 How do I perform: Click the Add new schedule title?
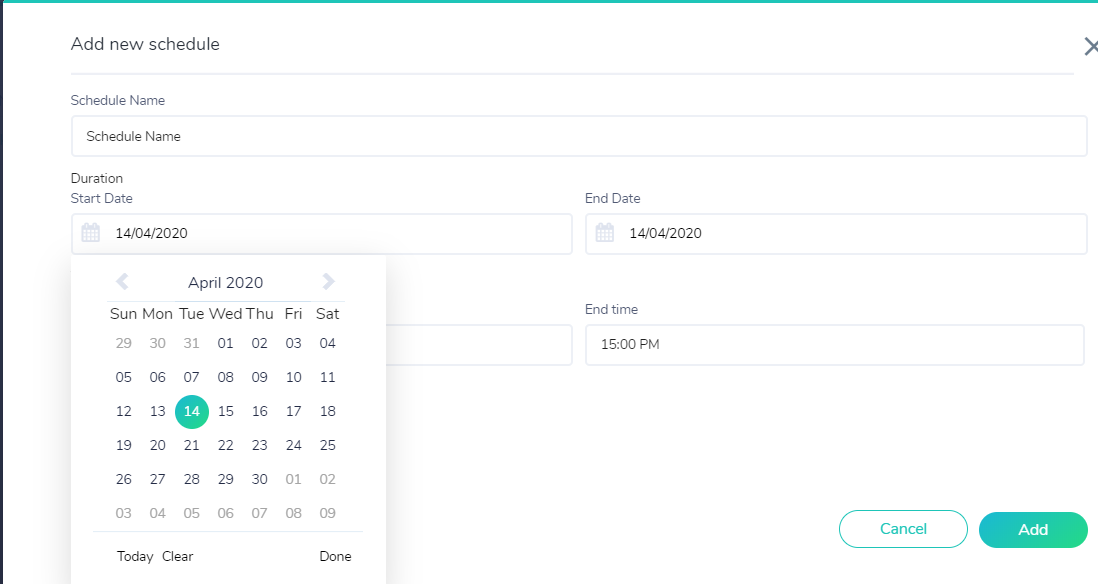pos(145,44)
